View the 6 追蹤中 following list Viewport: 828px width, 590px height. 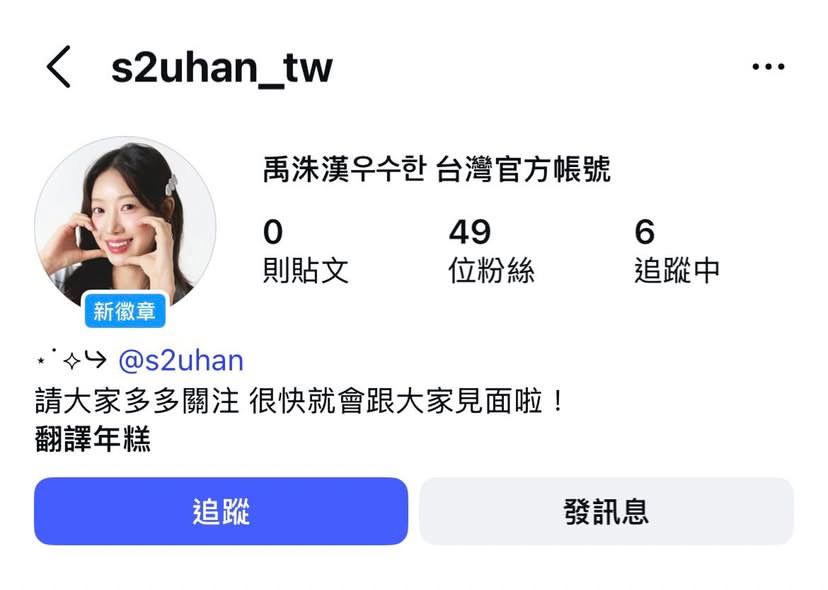click(677, 251)
